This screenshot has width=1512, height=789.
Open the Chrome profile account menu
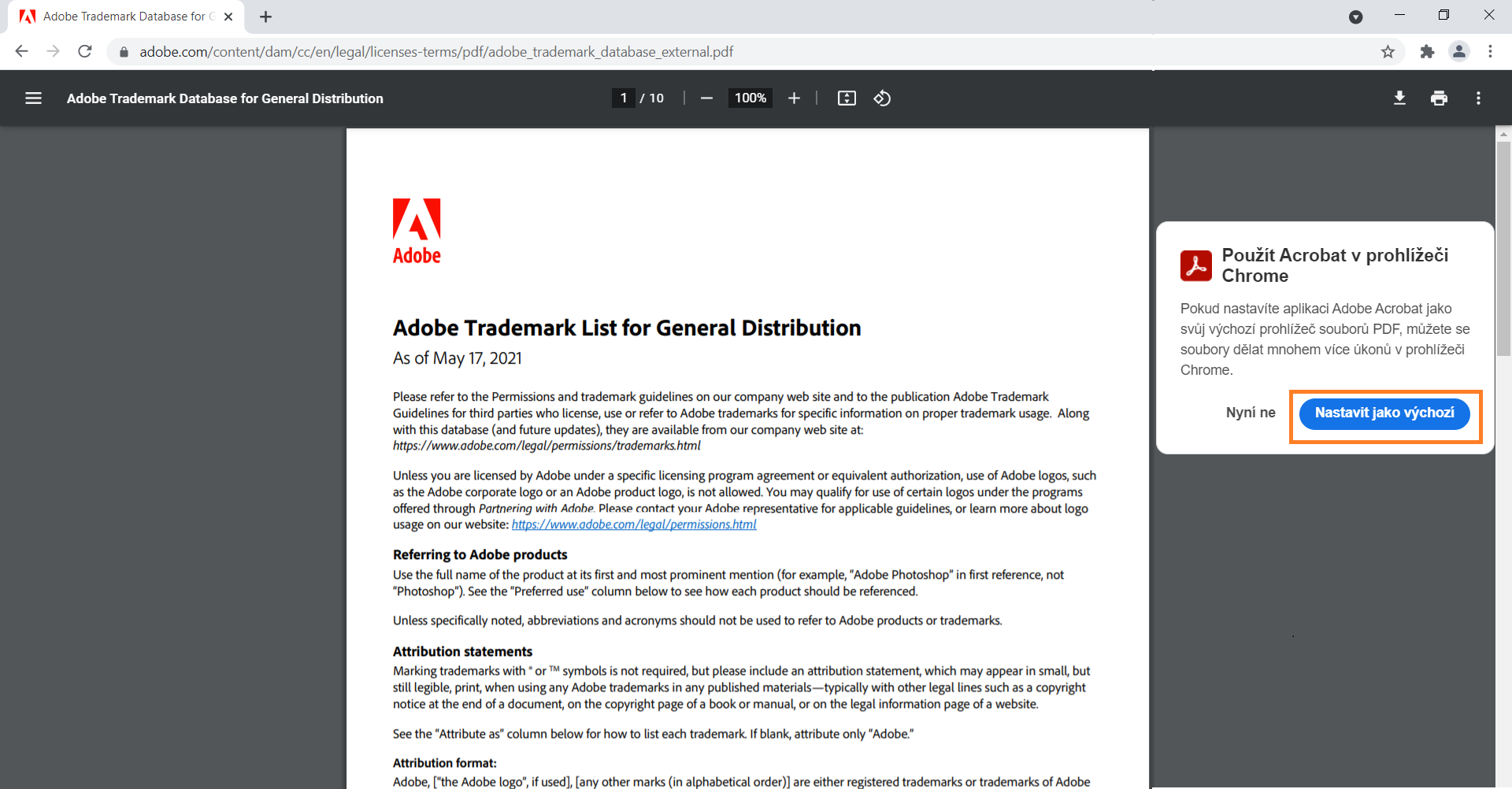click(1459, 52)
